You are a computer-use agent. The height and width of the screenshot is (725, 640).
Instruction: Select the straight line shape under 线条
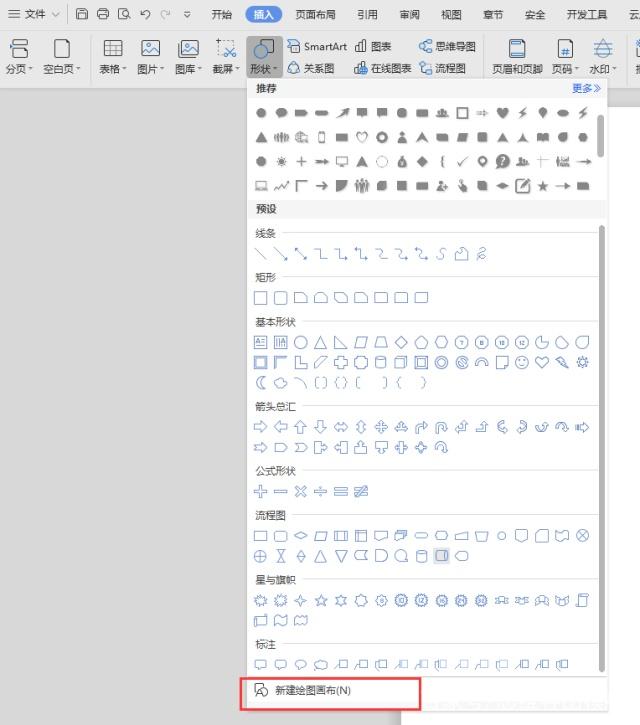(261, 254)
